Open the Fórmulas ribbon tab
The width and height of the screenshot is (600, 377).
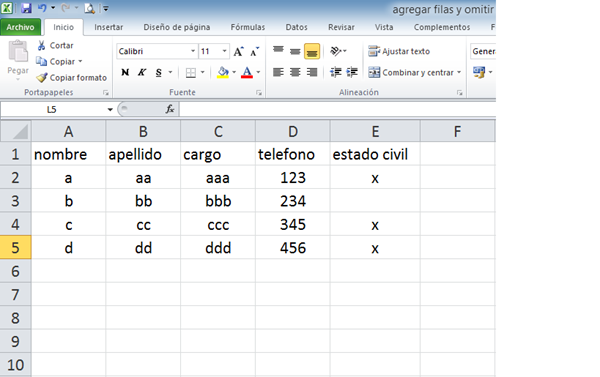pyautogui.click(x=248, y=27)
